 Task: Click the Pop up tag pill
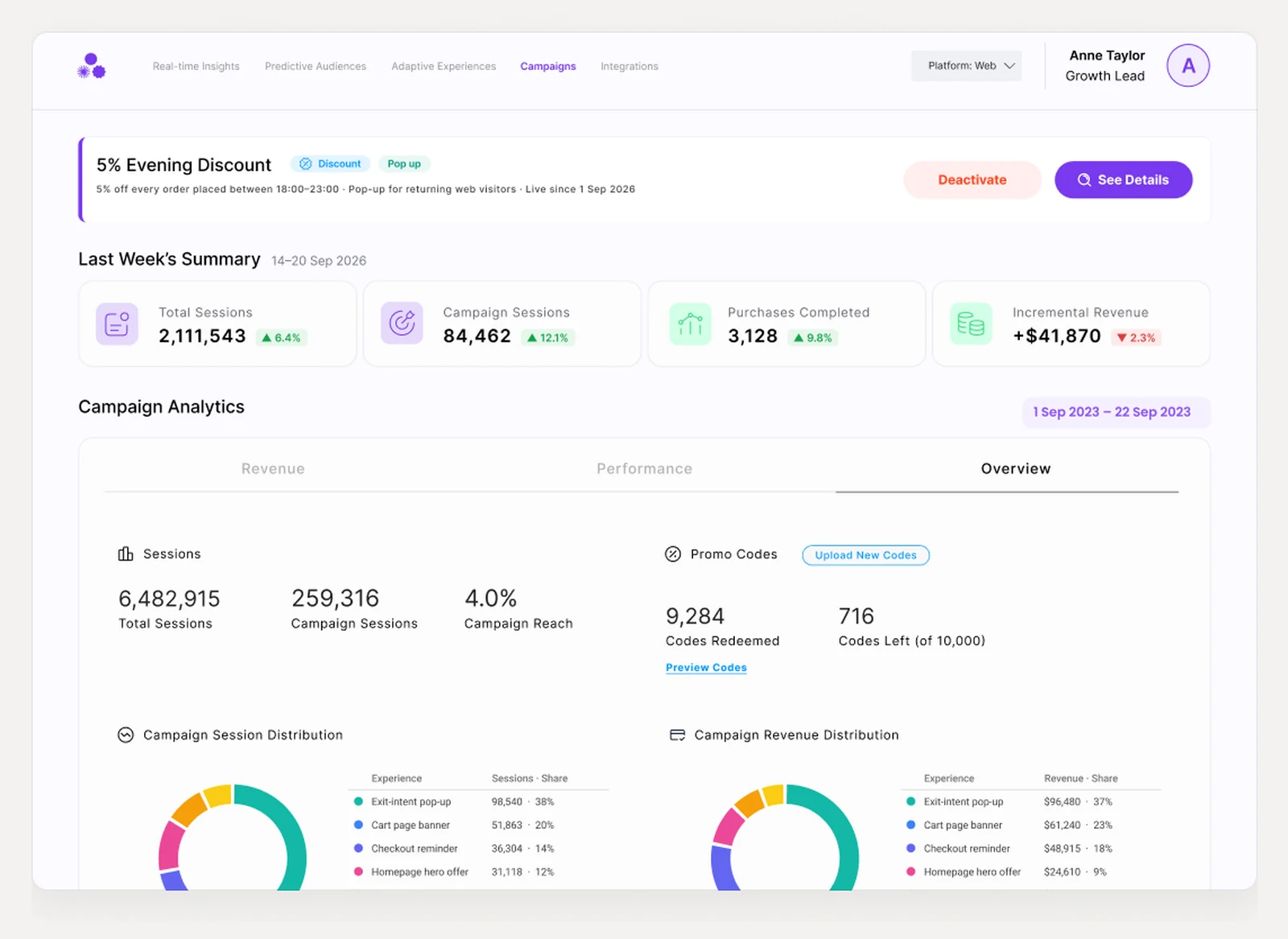pyautogui.click(x=404, y=163)
